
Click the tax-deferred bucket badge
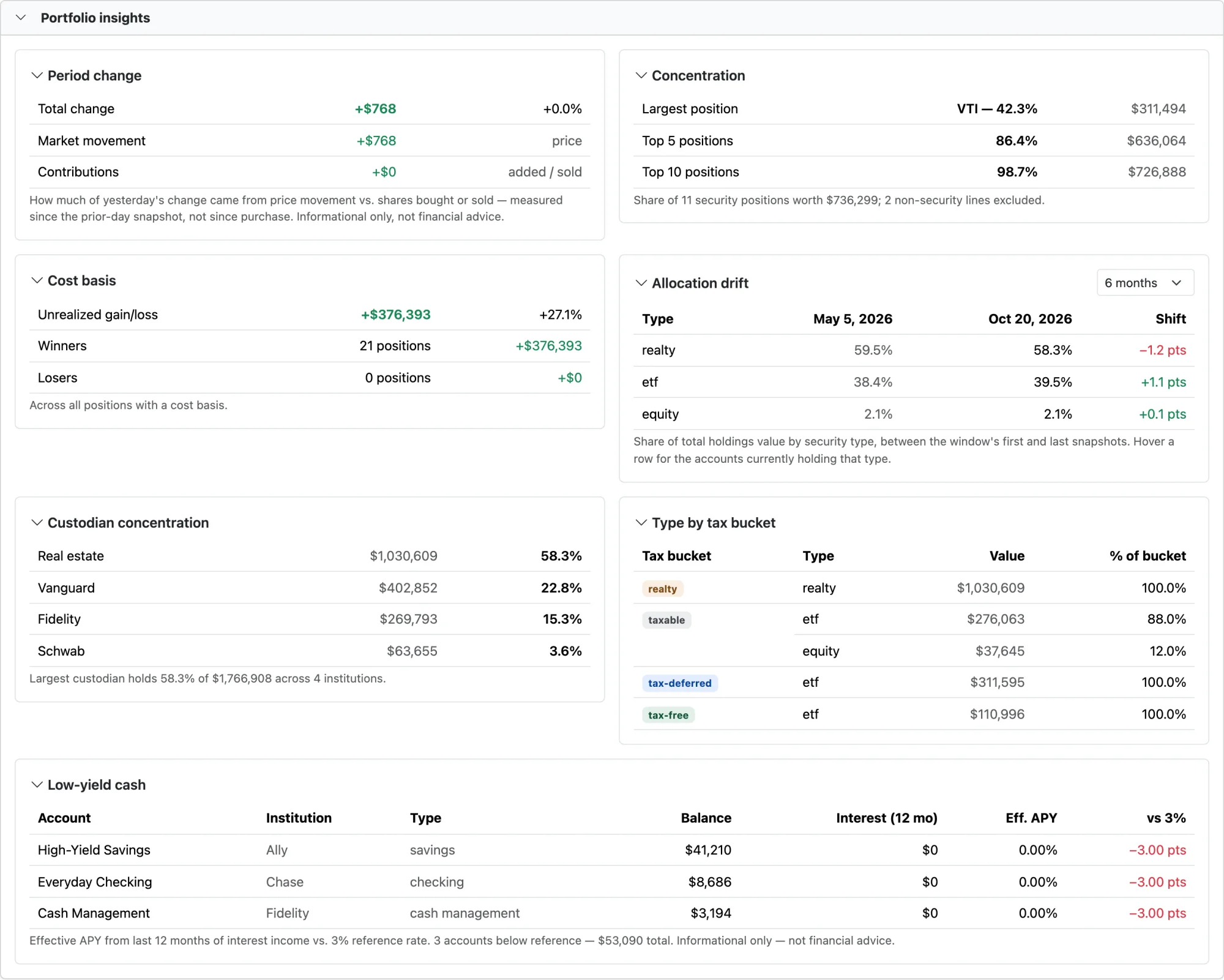[679, 683]
